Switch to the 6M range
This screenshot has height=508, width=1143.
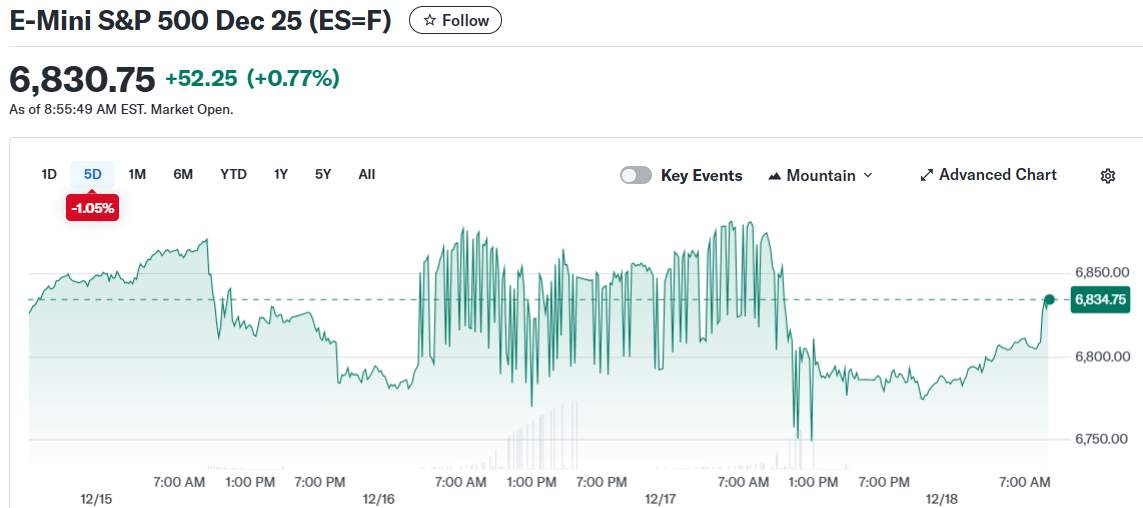pyautogui.click(x=183, y=174)
